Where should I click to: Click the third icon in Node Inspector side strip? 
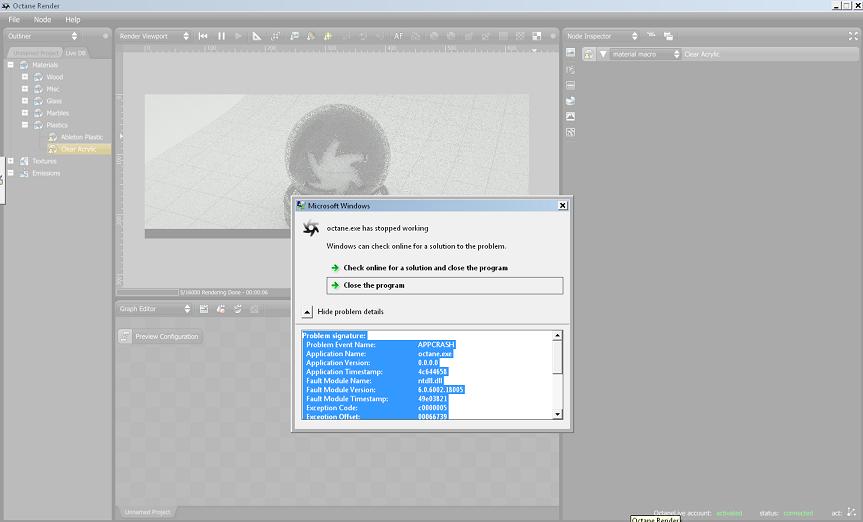[x=571, y=85]
